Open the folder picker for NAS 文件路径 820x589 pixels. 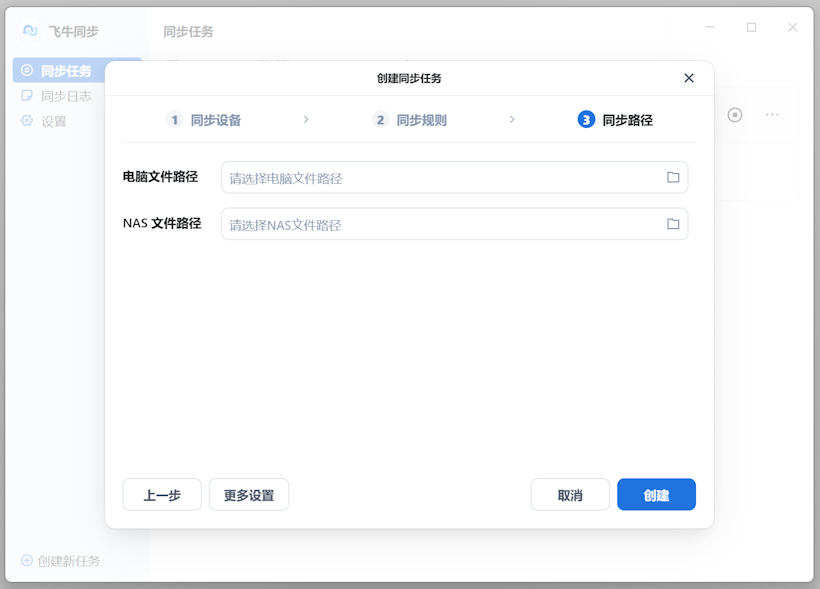click(672, 224)
